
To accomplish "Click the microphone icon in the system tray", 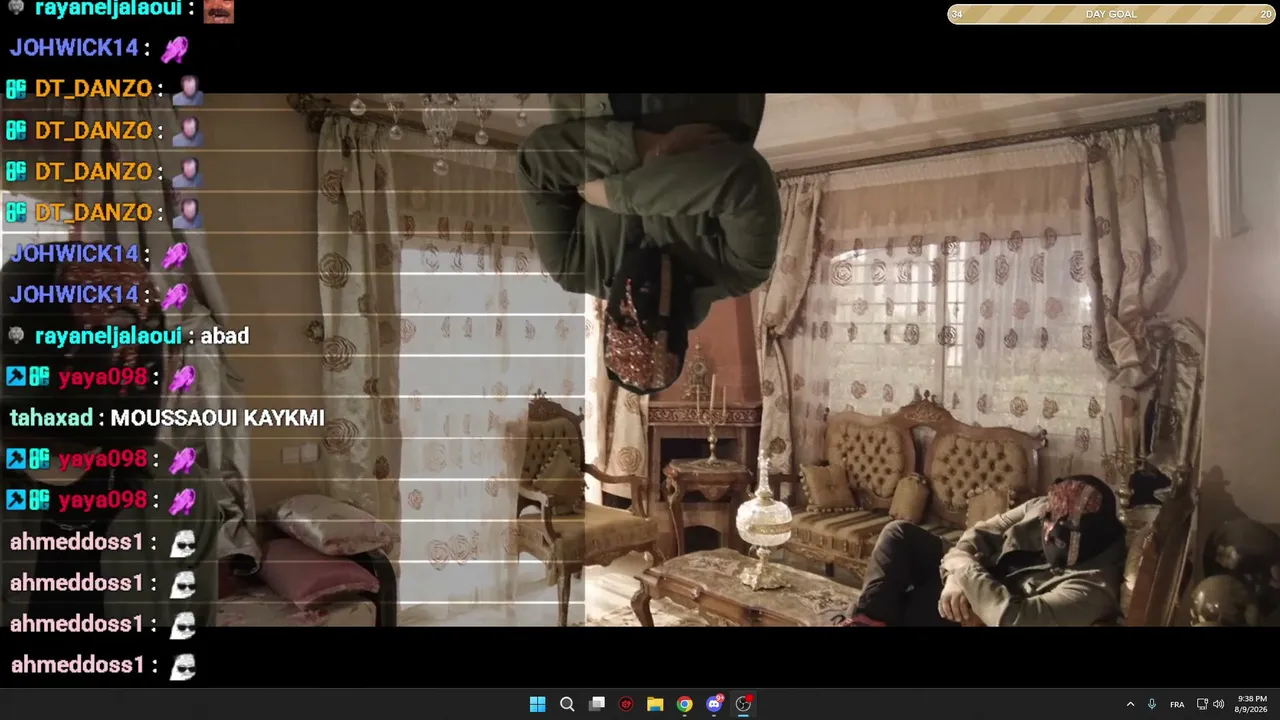I will (1152, 704).
